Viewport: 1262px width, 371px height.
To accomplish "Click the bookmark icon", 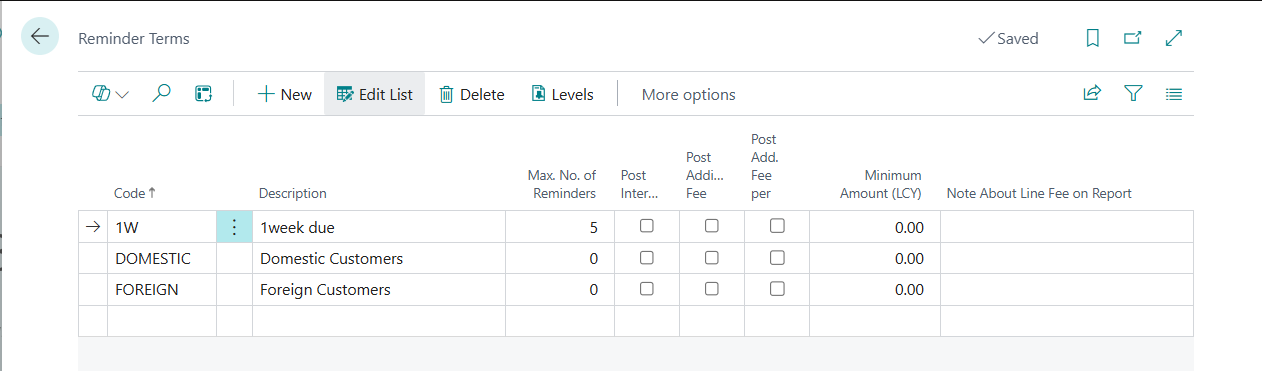I will pyautogui.click(x=1093, y=38).
